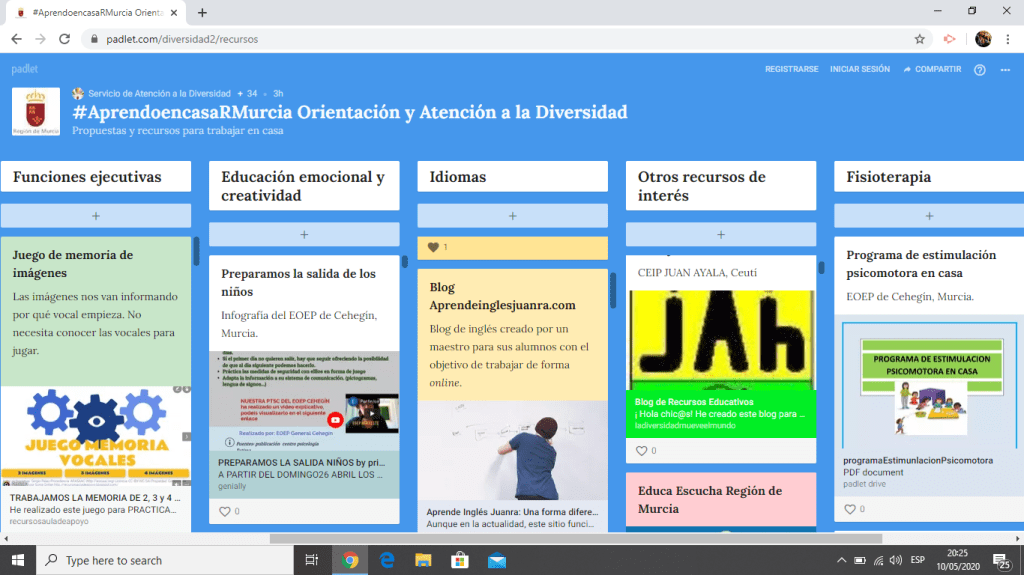Add a post under the Fisioterapia column
Screen dimensions: 1024x575
[928, 215]
